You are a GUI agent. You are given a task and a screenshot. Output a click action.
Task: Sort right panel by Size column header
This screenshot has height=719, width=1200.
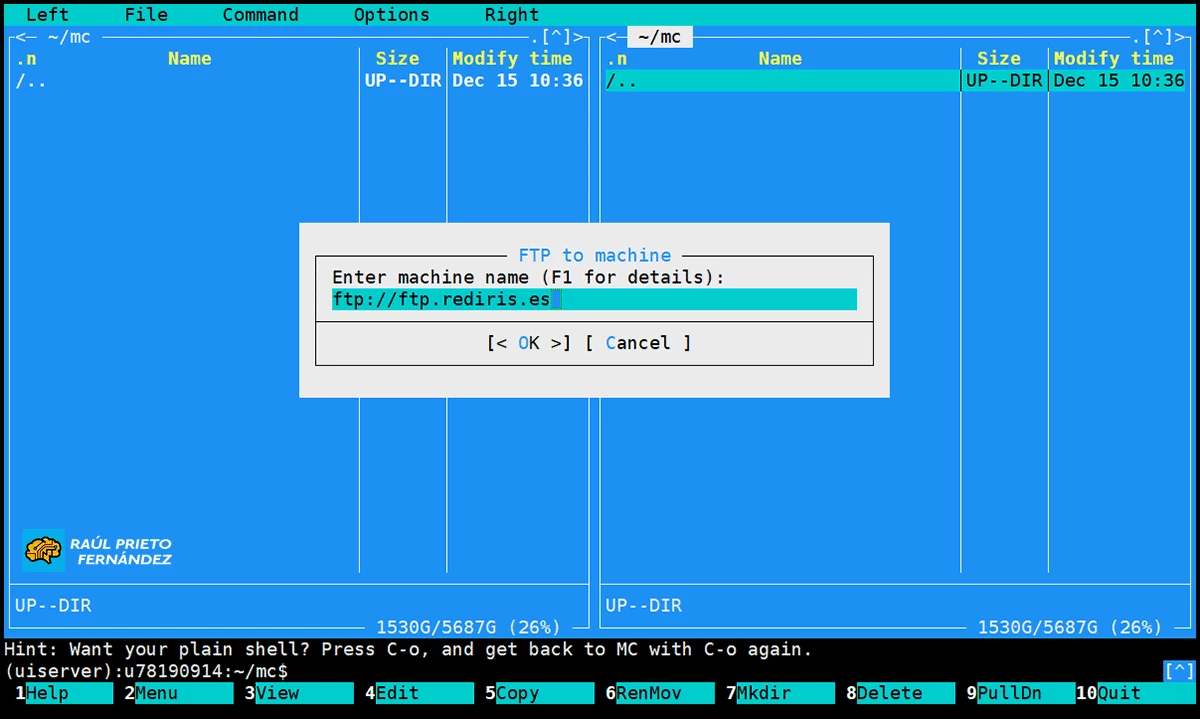click(x=998, y=59)
